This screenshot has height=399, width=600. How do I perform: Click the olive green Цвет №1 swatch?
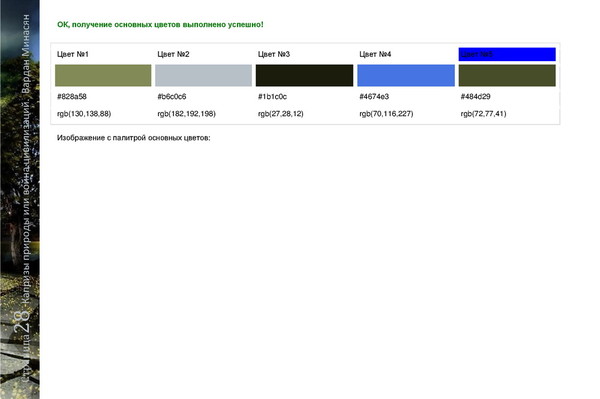(103, 75)
